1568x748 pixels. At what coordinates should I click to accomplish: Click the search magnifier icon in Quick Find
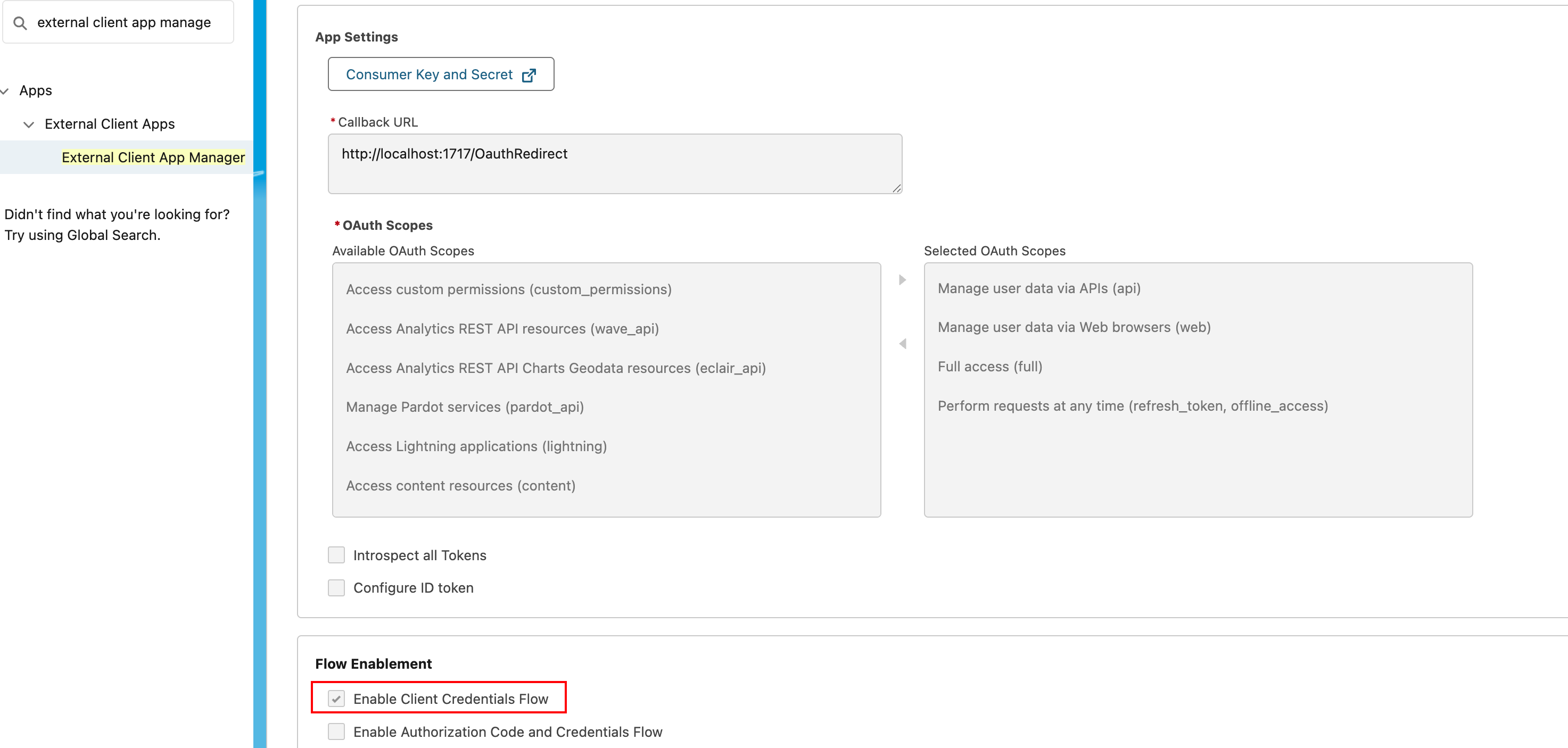20,23
